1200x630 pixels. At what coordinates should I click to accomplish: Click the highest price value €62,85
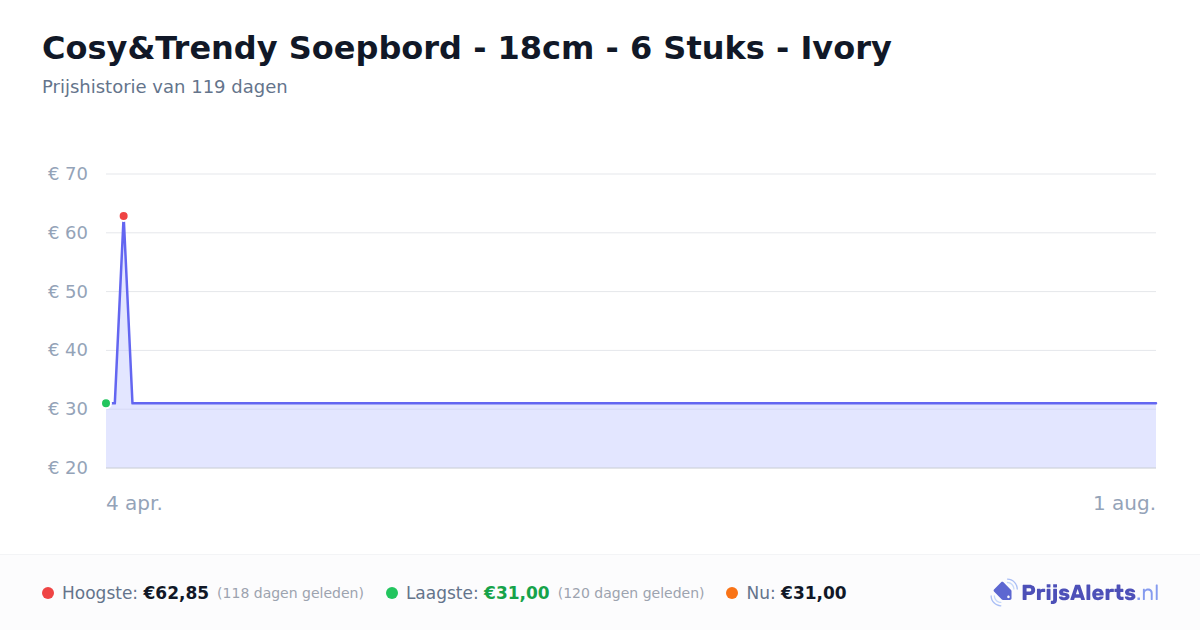click(176, 593)
